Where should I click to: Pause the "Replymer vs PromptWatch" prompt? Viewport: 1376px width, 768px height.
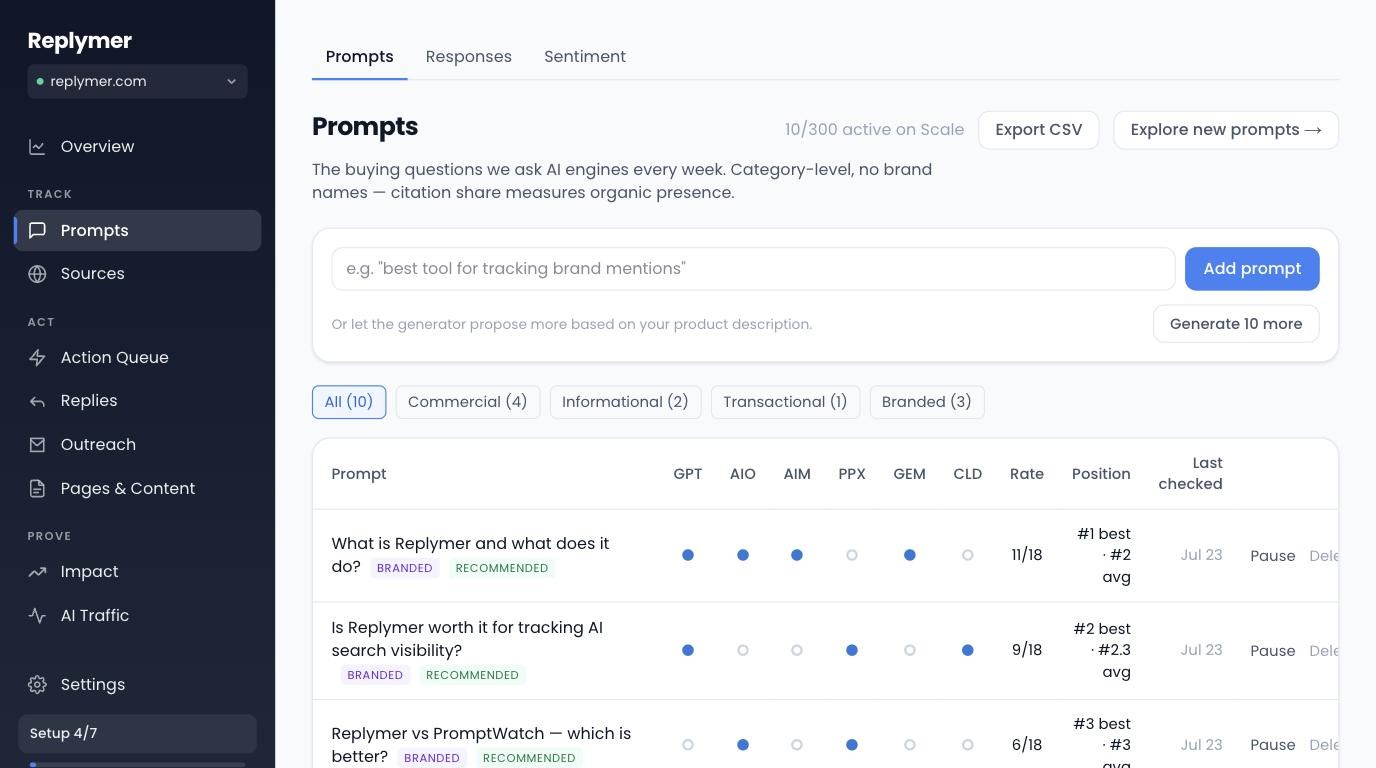1272,745
